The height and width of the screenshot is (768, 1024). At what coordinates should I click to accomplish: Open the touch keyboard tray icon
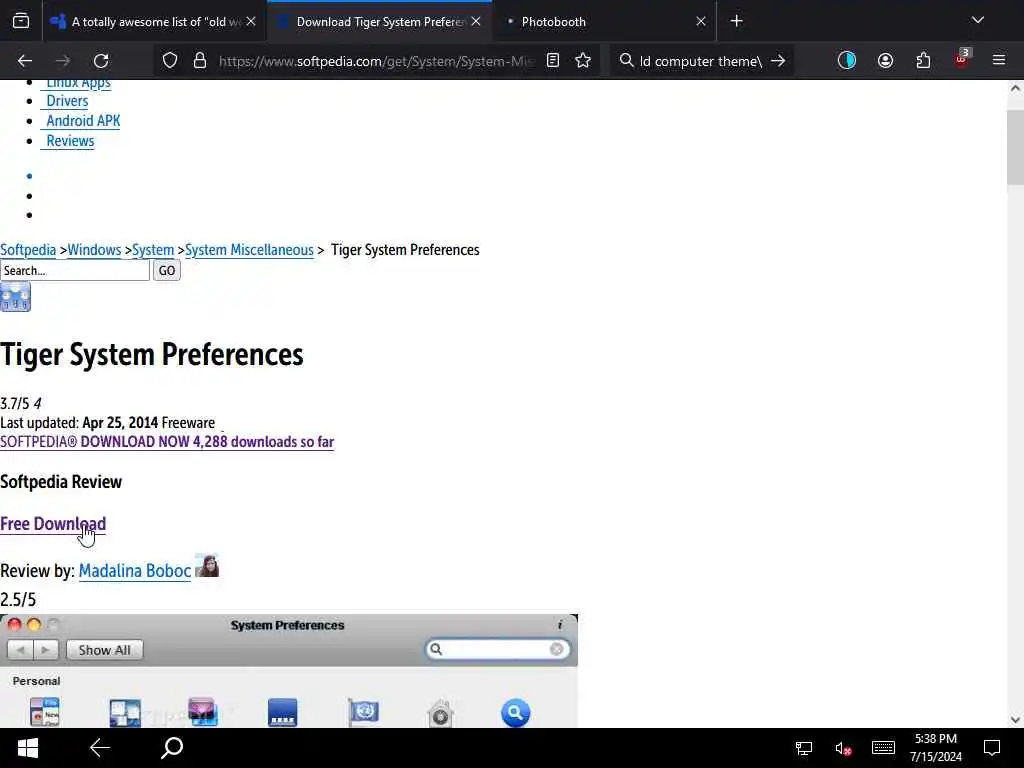pyautogui.click(x=883, y=748)
